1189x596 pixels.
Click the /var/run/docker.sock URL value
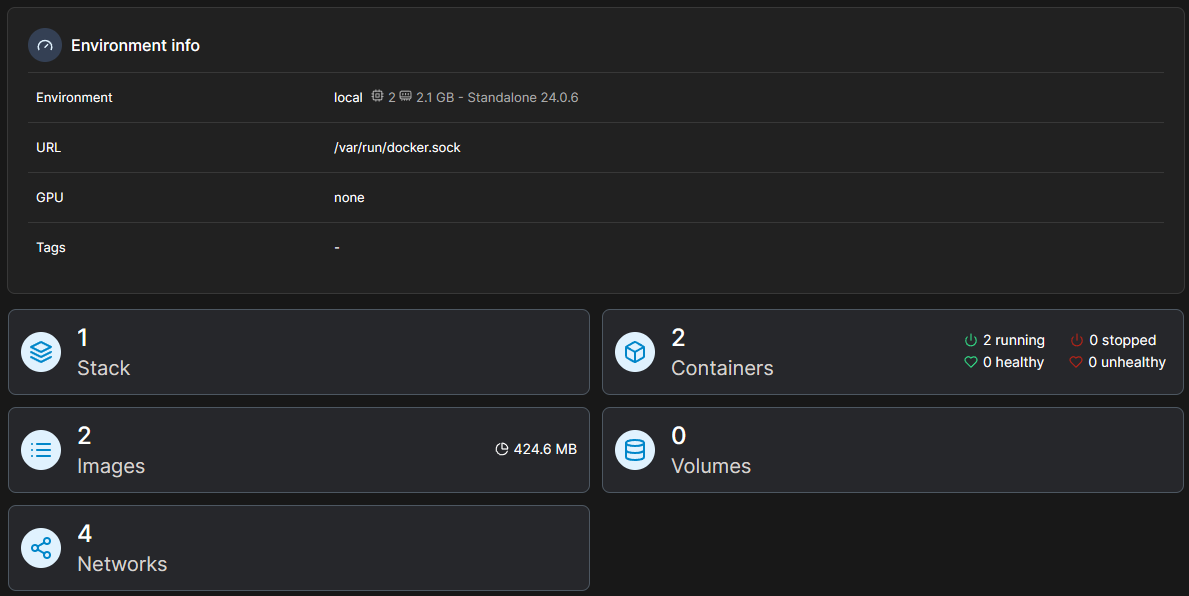point(397,147)
